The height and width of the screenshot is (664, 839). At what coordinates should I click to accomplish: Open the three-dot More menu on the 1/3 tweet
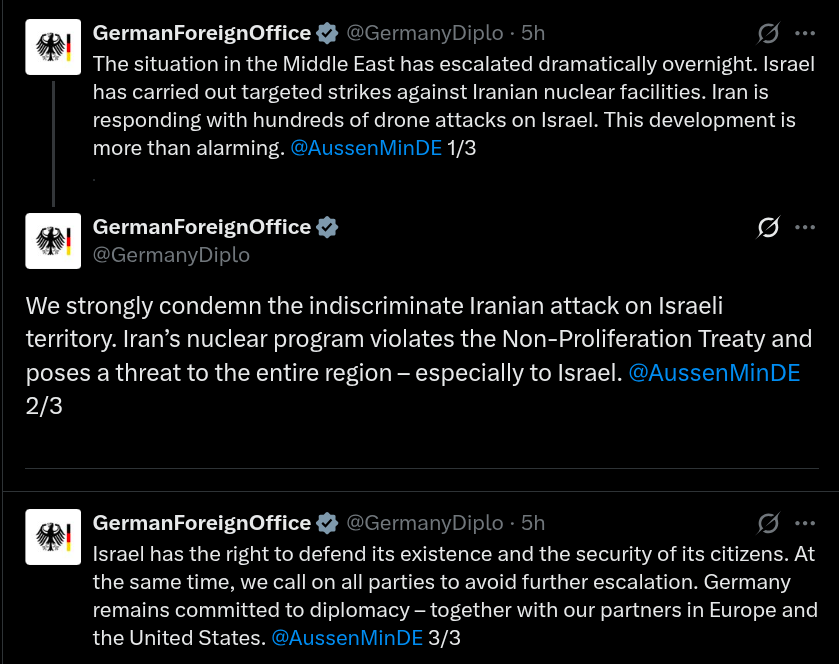pos(805,34)
